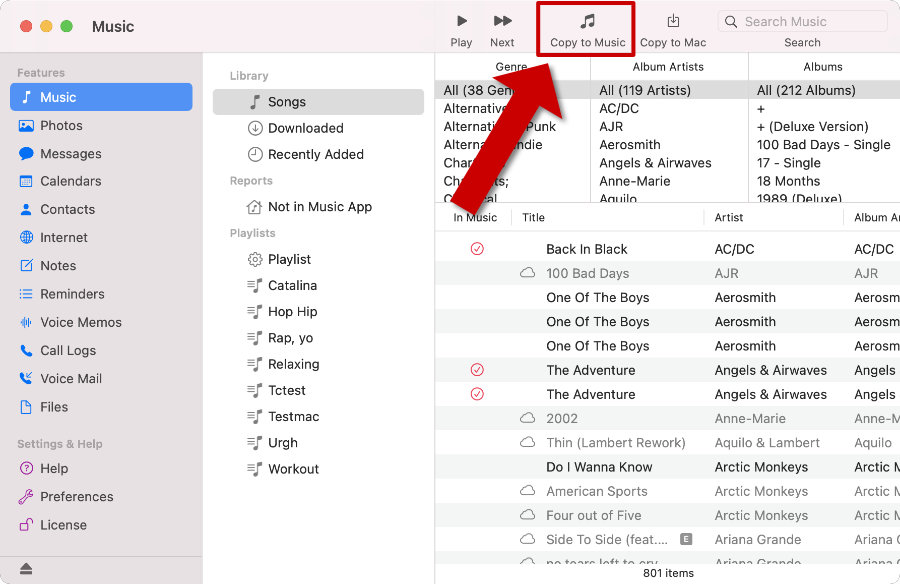Select All (212 Albums) in Albums
The width and height of the screenshot is (900, 584).
(825, 90)
